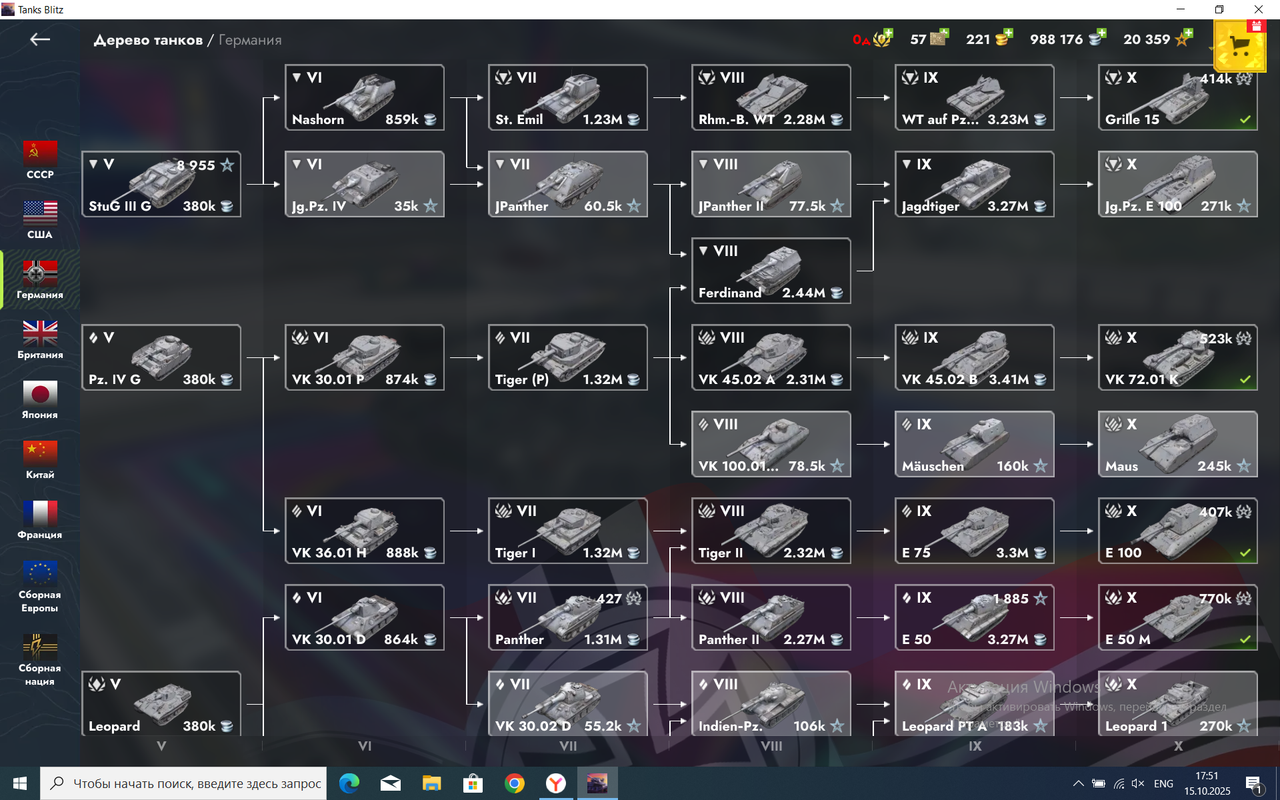Add credits via the 988 176 icon
Viewport: 1280px width, 800px height.
[x=1097, y=38]
